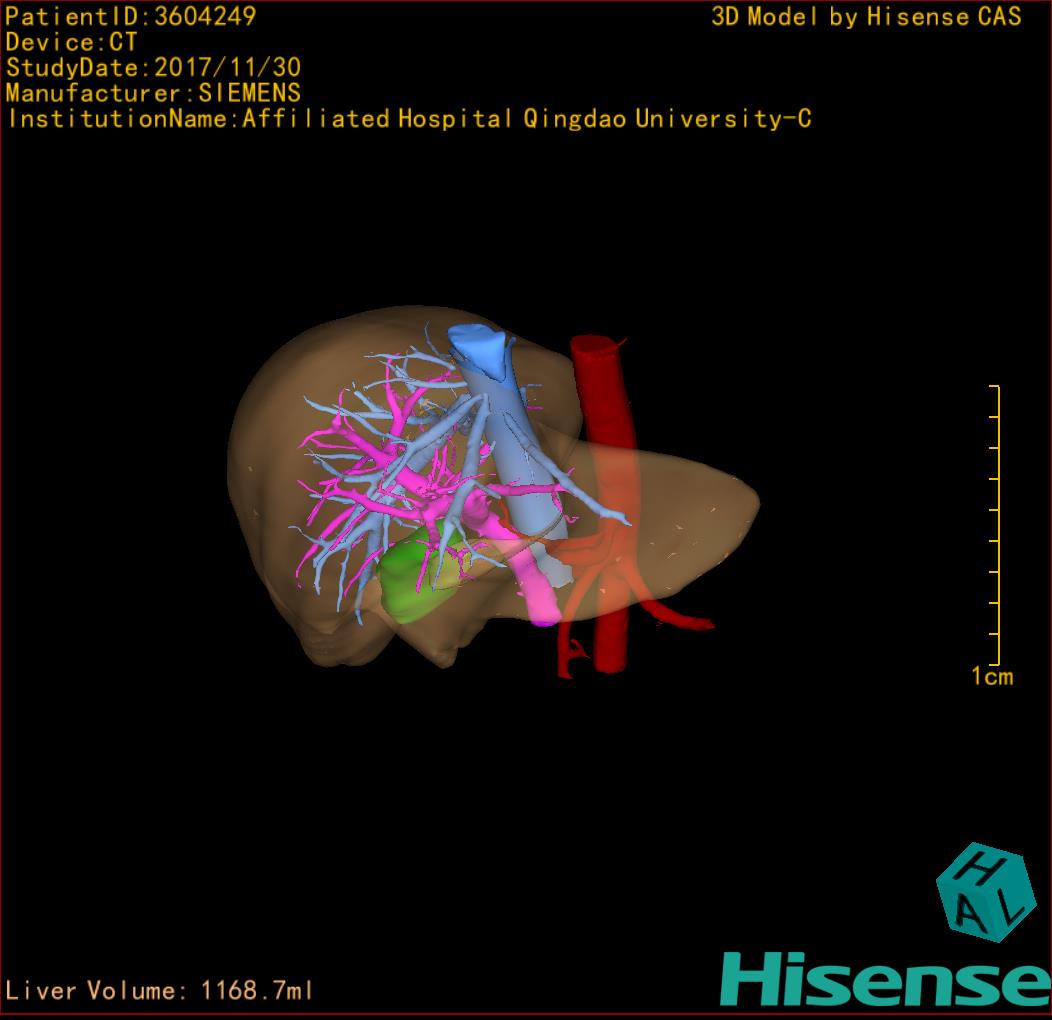Image resolution: width=1052 pixels, height=1020 pixels.
Task: Click the Liver Volume 1168.7ml readout
Action: click(x=160, y=991)
